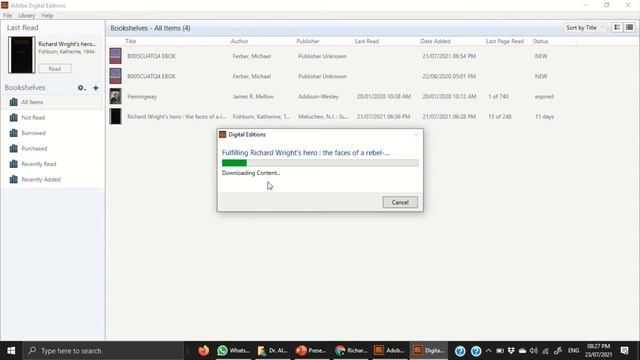Open bookshelf options gear icon
The width and height of the screenshot is (640, 360).
click(x=81, y=88)
